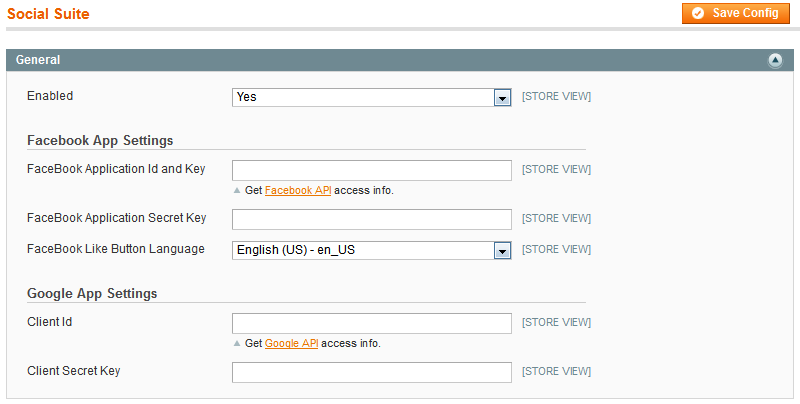Click the Google App Settings heading
Image resolution: width=800 pixels, height=404 pixels.
[x=92, y=293]
